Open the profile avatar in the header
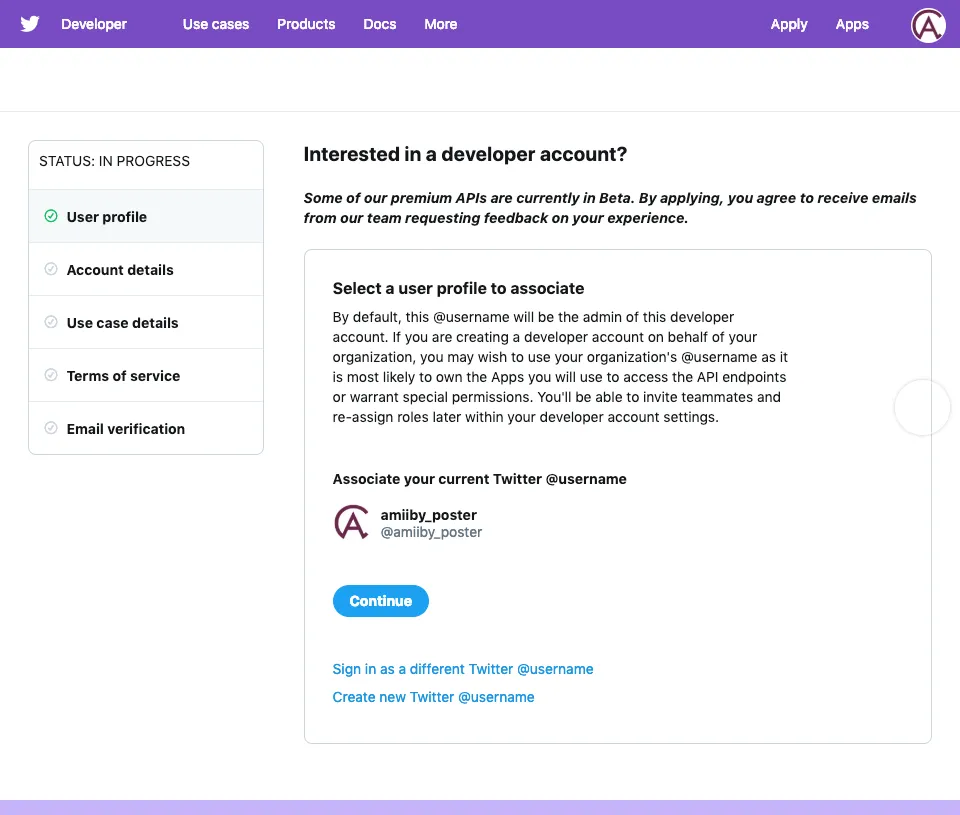This screenshot has width=960, height=815. (928, 25)
